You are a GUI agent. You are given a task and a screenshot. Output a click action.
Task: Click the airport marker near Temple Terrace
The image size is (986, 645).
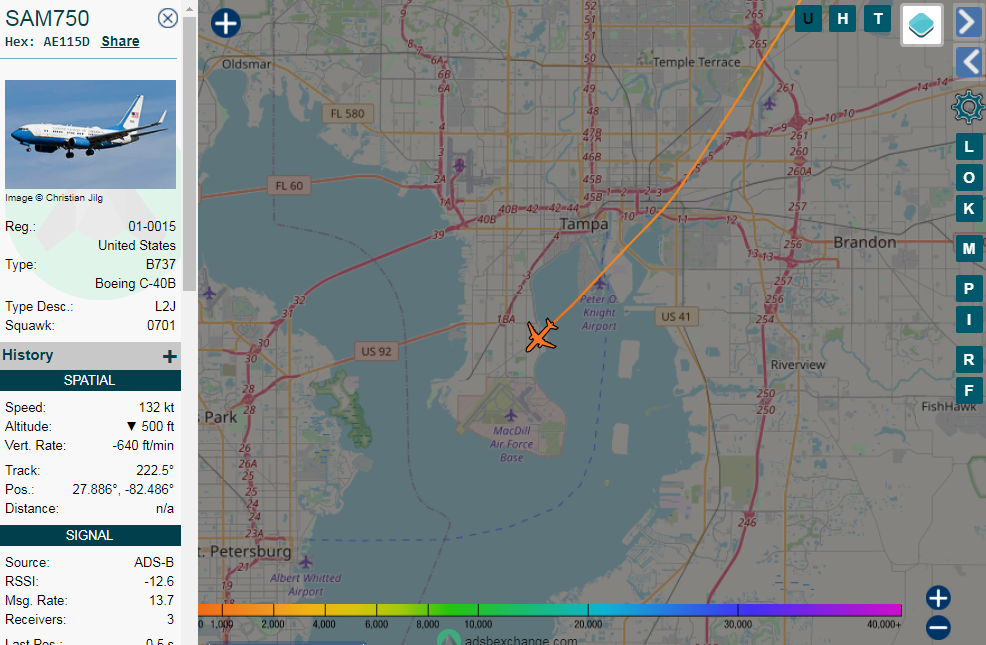pyautogui.click(x=769, y=103)
